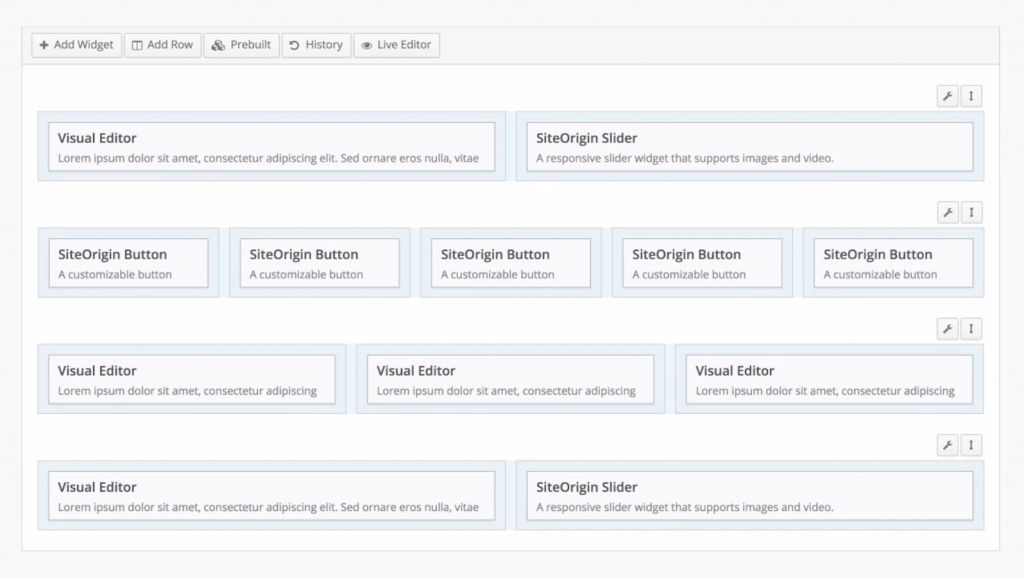The width and height of the screenshot is (1024, 579).
Task: Switch to the Live Editor
Action: tap(396, 45)
